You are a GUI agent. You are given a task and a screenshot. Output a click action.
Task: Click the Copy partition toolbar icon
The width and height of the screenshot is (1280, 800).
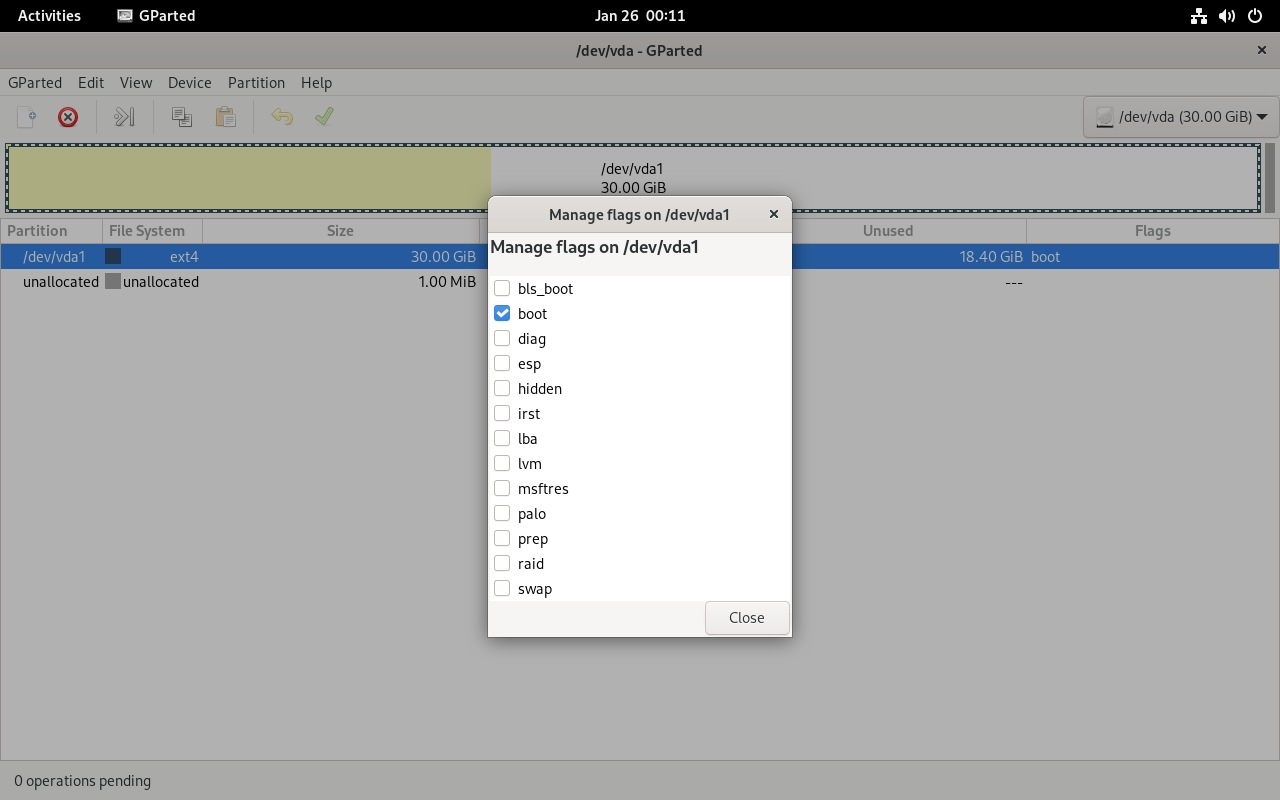tap(182, 117)
